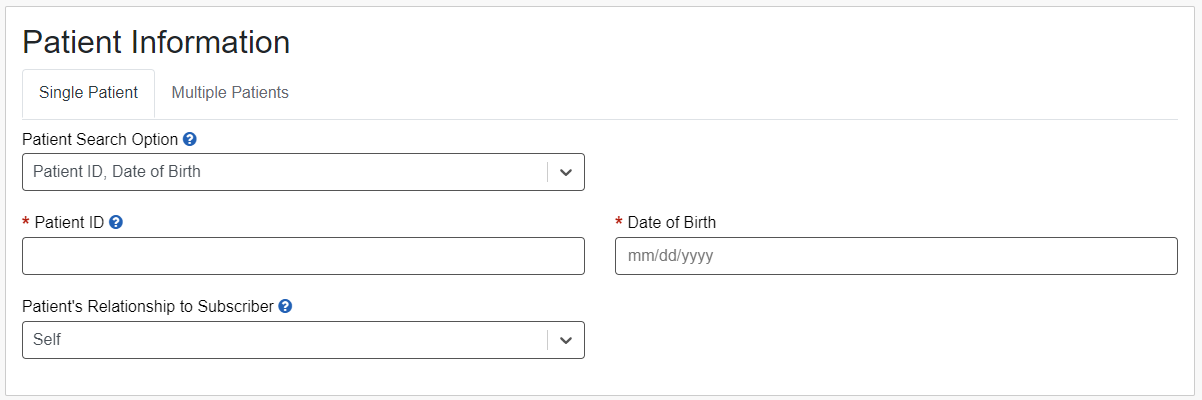The height and width of the screenshot is (400, 1202).
Task: Click the Date of Birth mm/dd/yyyy field
Action: [x=896, y=256]
